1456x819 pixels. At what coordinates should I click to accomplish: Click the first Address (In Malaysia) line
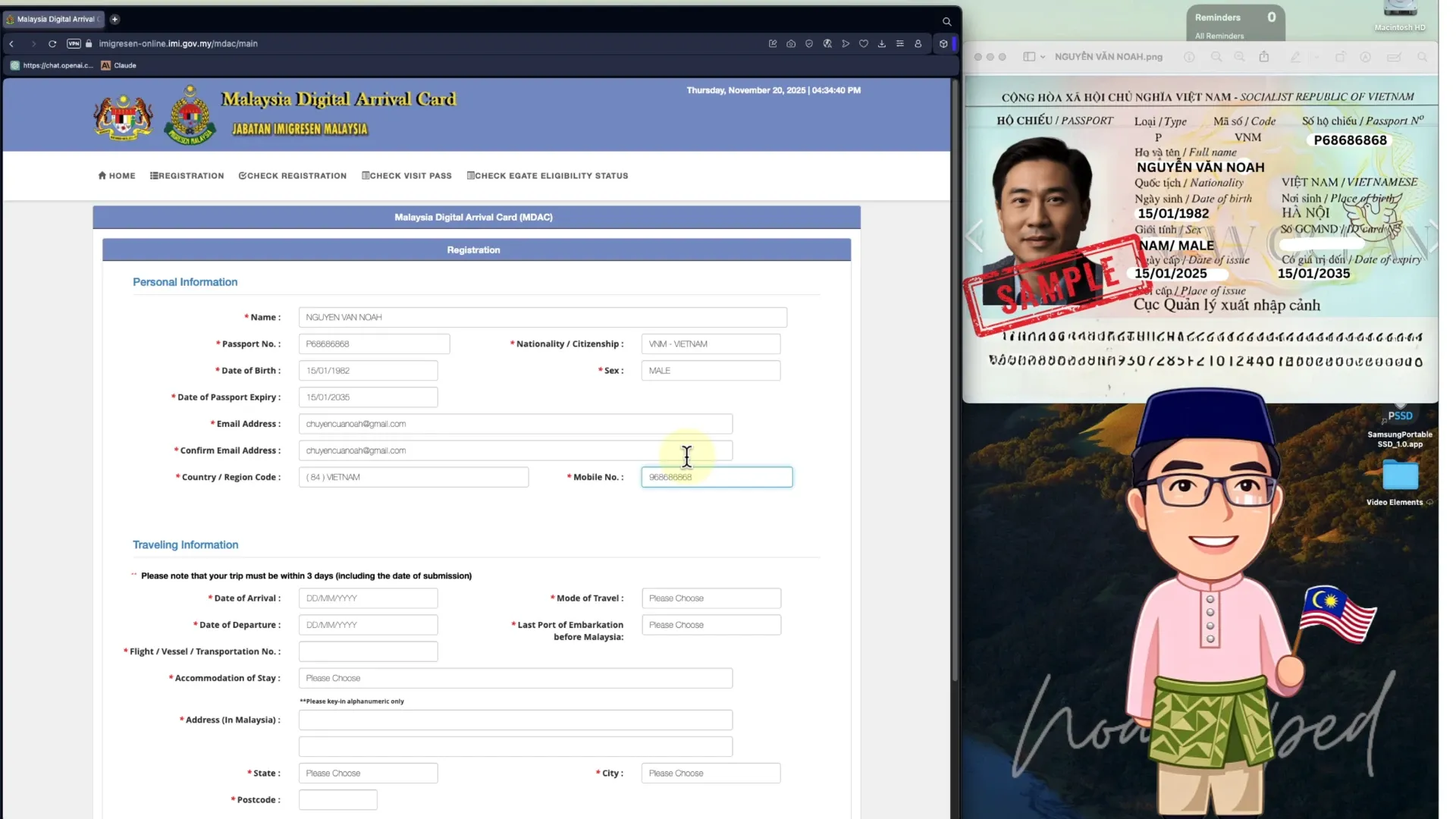coord(516,720)
